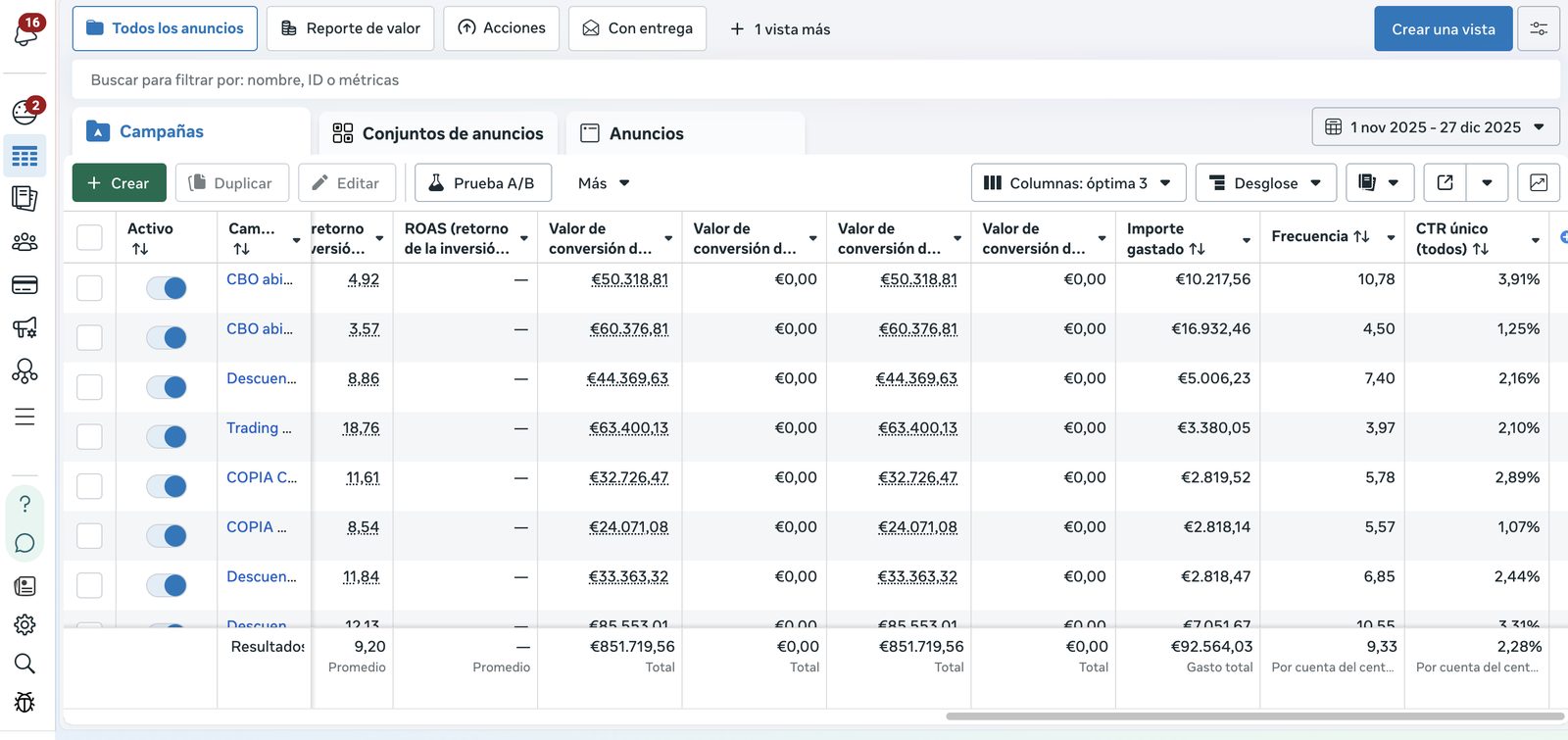This screenshot has width=1568, height=740.
Task: Expand the date range 1 nov 2025 - 27 dic 2025
Action: click(1436, 127)
